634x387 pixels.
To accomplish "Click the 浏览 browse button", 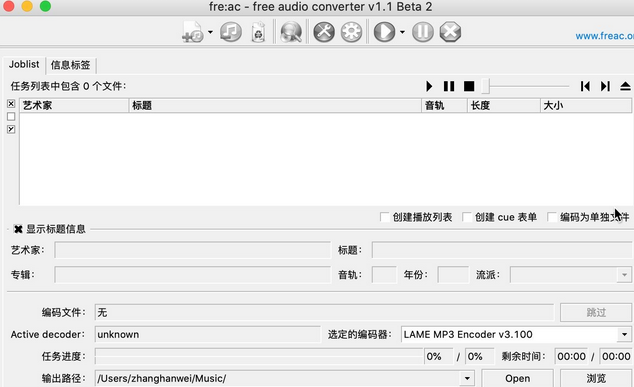I will pos(596,379).
